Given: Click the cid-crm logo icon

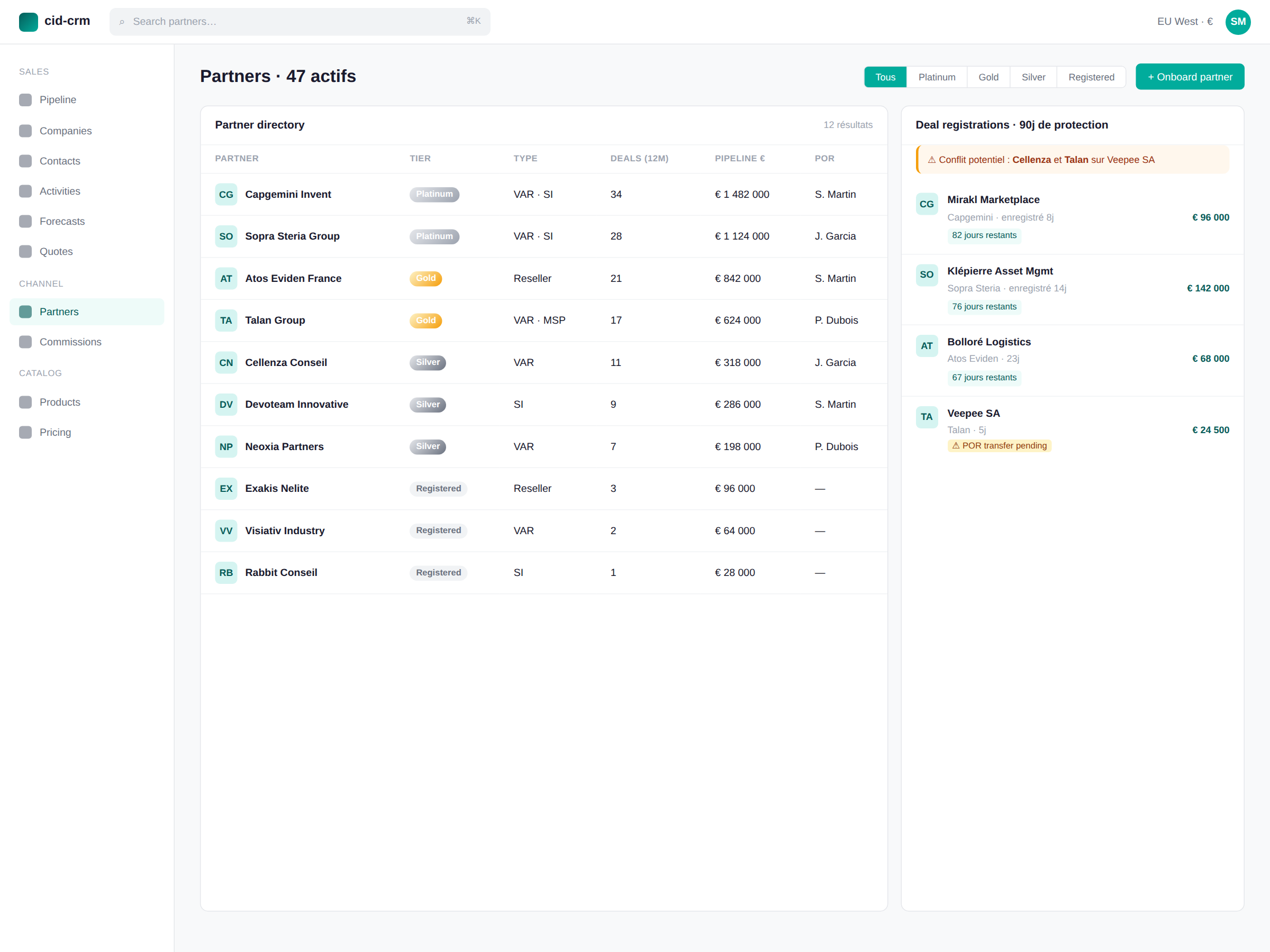Looking at the screenshot, I should click(28, 21).
